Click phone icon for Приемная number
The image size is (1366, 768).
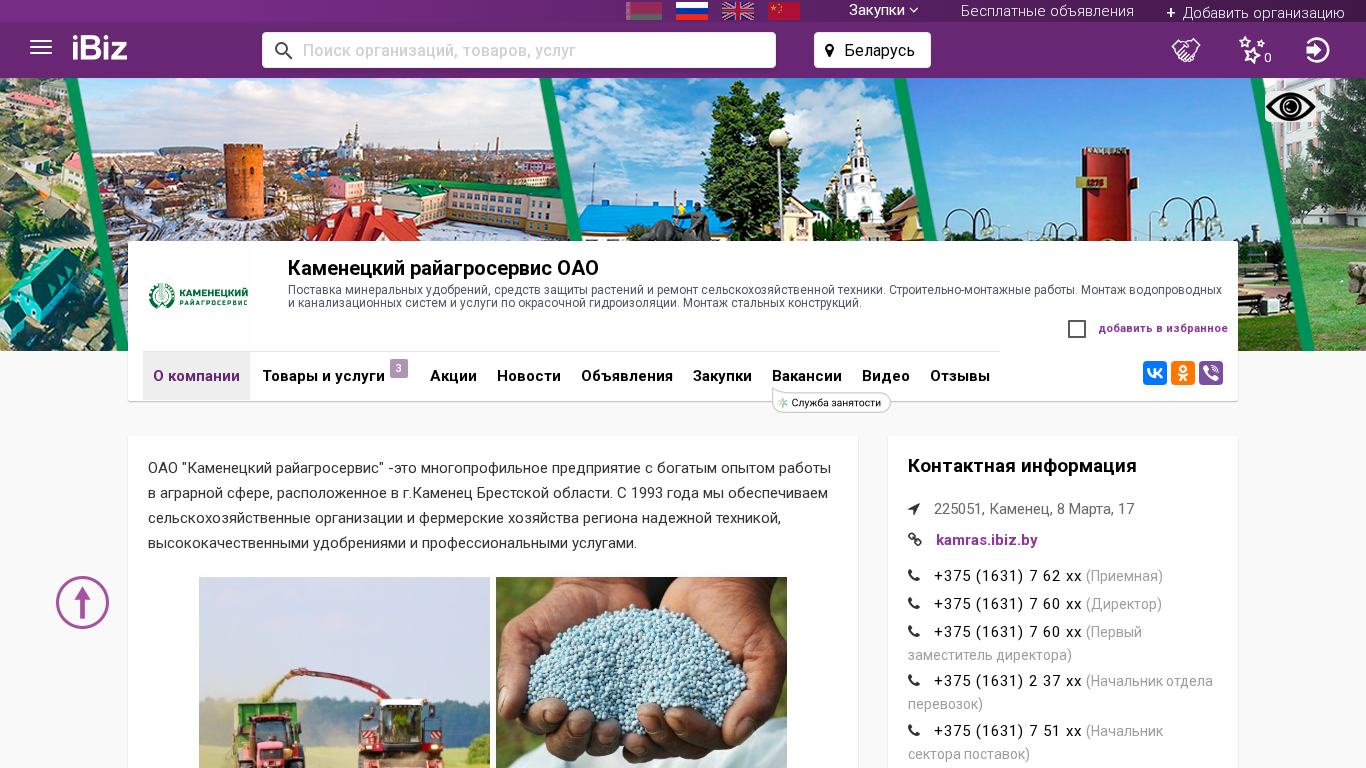pyautogui.click(x=914, y=576)
